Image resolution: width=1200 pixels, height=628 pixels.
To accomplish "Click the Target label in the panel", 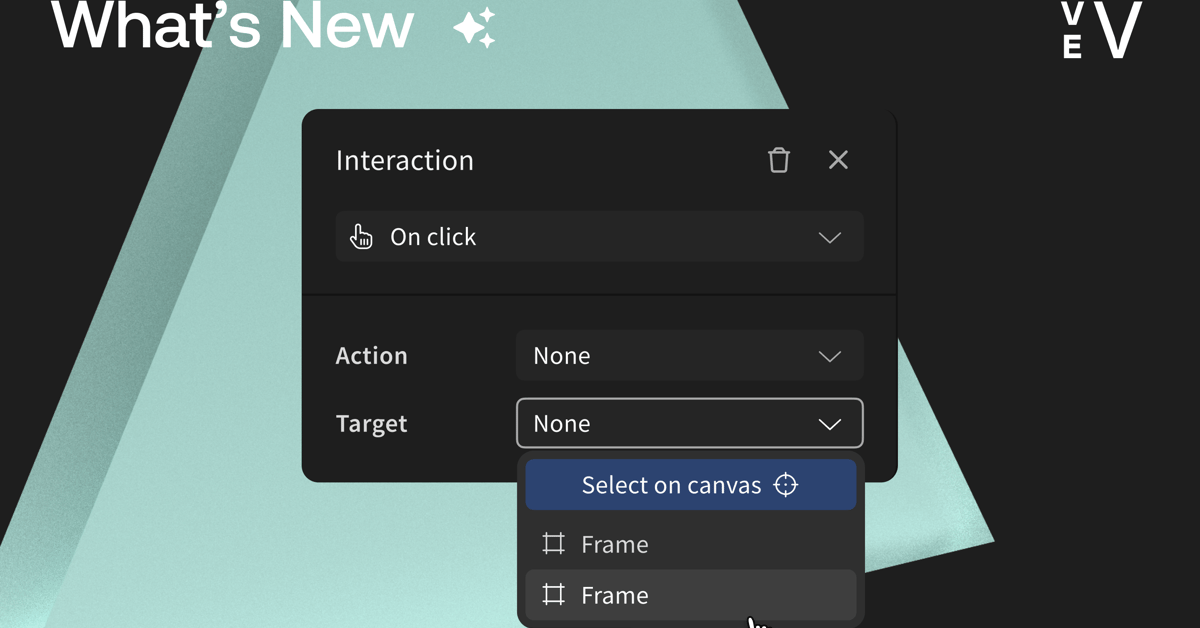I will [x=371, y=423].
